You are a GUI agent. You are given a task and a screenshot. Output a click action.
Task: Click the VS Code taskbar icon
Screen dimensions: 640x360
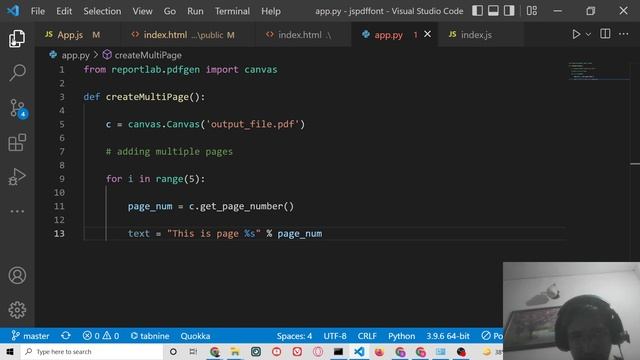coord(359,351)
